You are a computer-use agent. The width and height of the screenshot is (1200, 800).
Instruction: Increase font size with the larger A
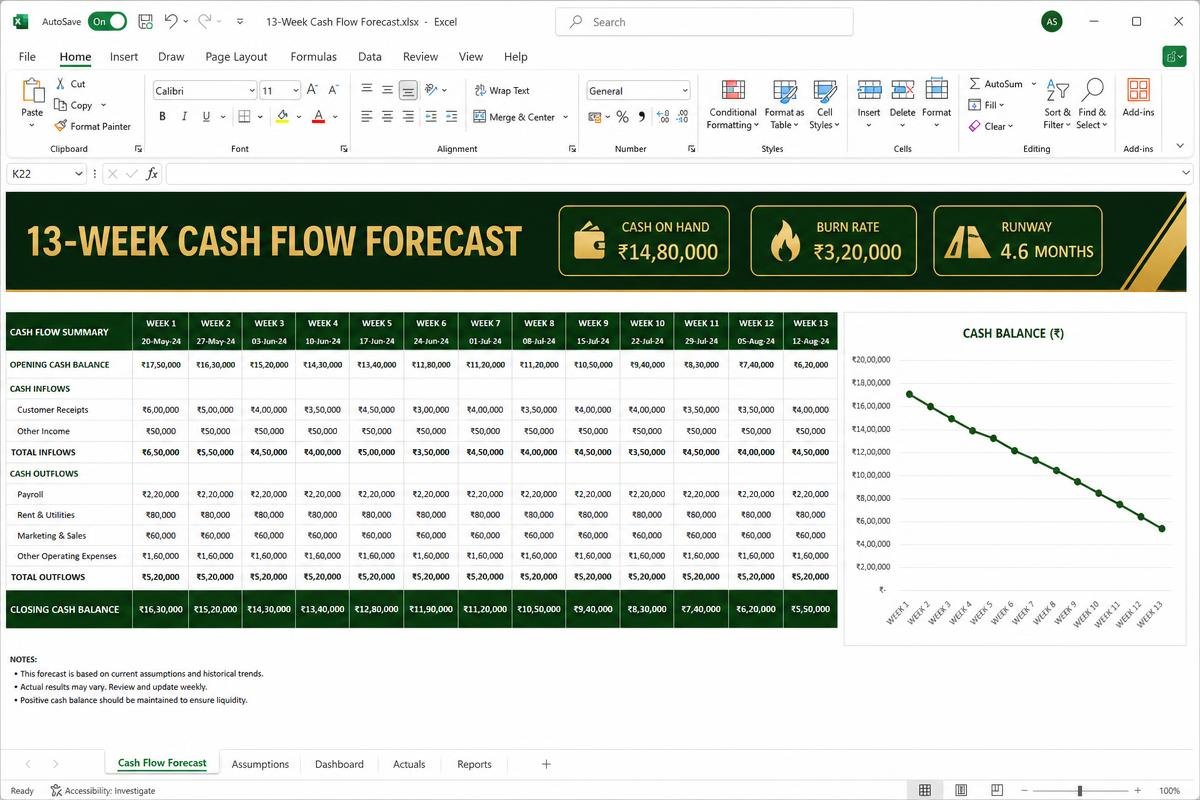tap(312, 90)
